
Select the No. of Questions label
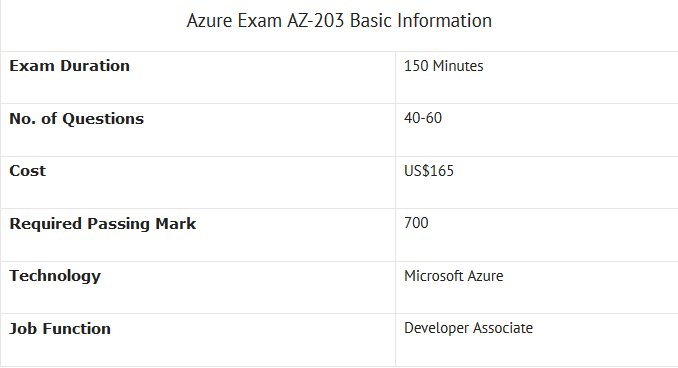tap(77, 118)
